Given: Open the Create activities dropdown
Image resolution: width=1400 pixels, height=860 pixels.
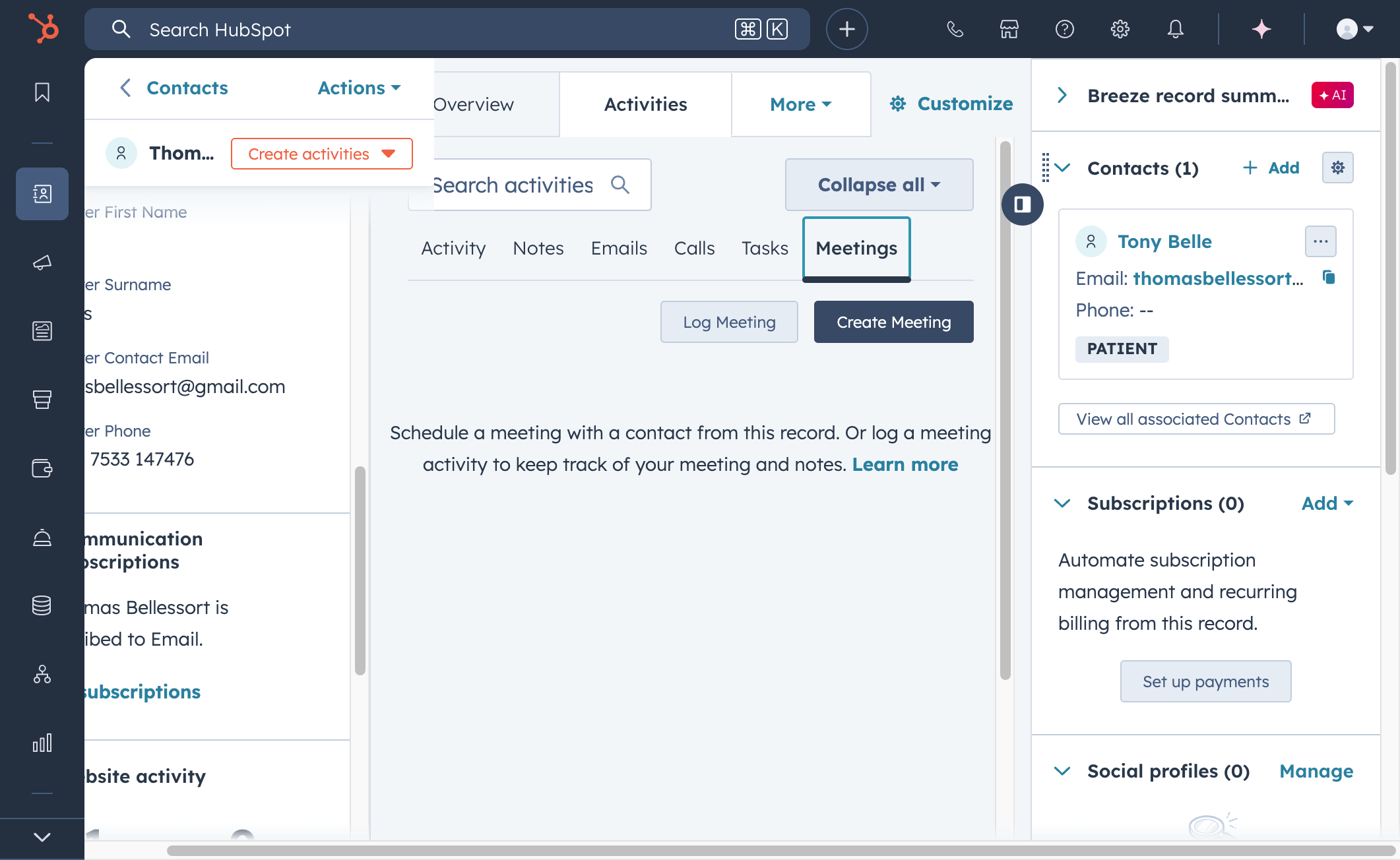Looking at the screenshot, I should tap(322, 154).
